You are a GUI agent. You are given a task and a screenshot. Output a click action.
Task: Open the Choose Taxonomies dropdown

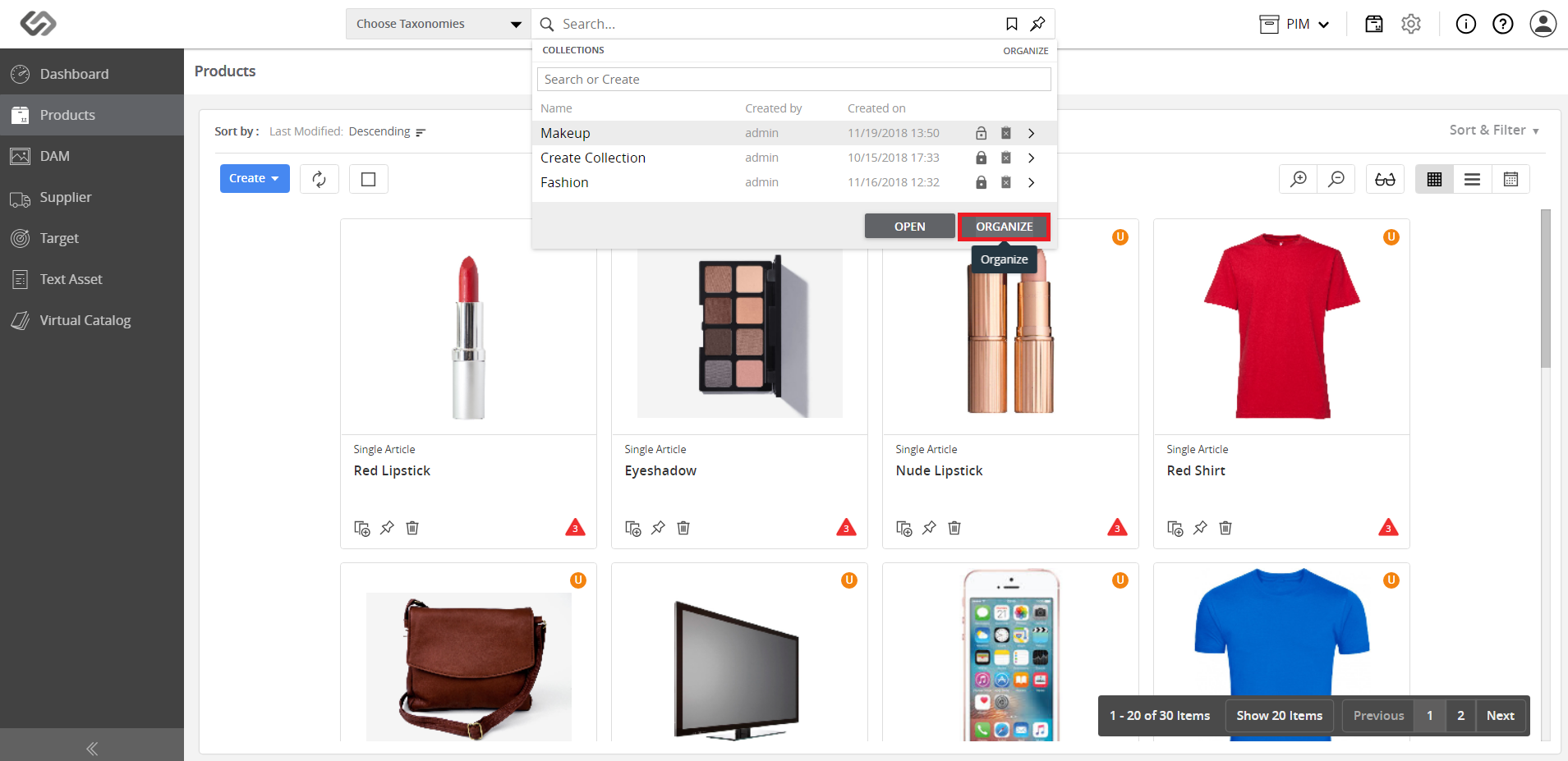tap(439, 24)
